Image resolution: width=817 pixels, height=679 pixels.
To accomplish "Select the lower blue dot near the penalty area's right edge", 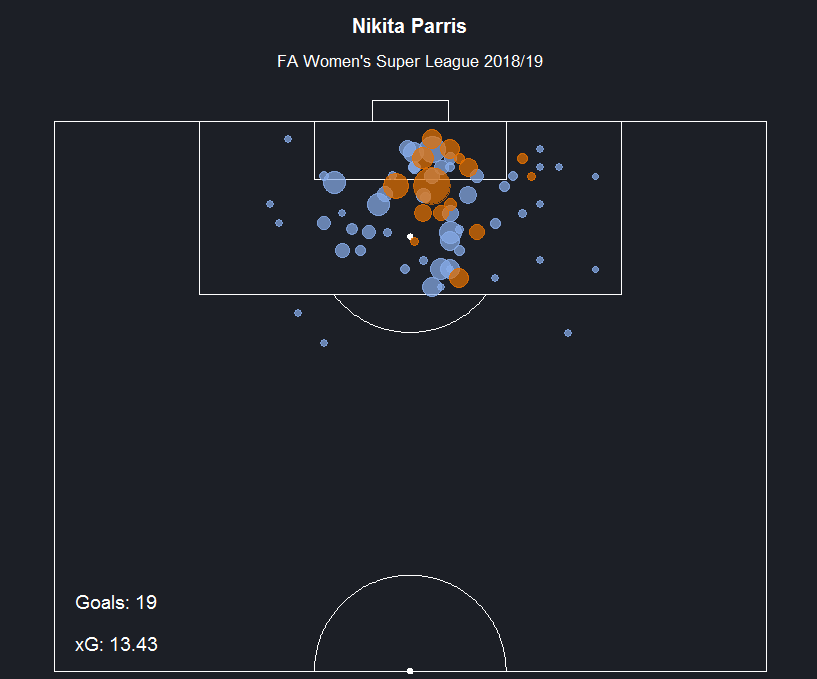I will pyautogui.click(x=596, y=269).
